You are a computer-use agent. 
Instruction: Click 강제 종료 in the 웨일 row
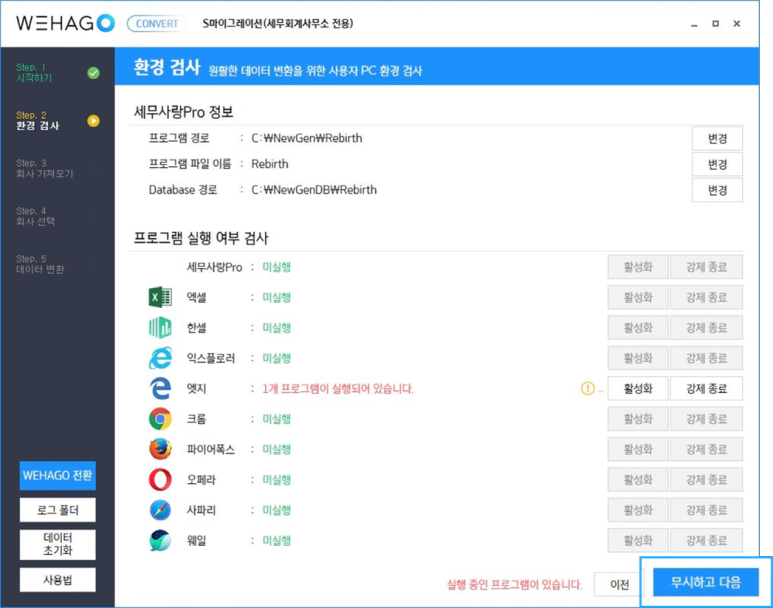706,540
